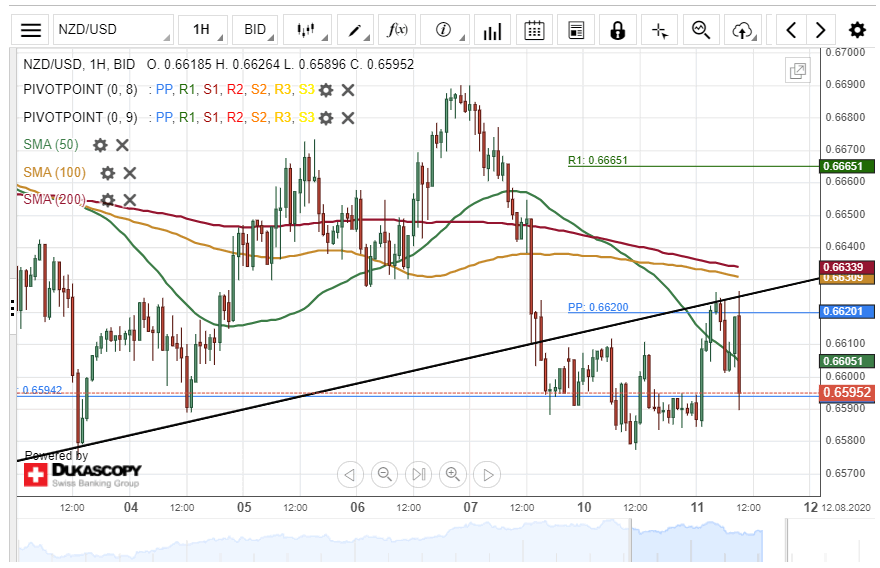Open the chart in popup window
Image resolution: width=880 pixels, height=568 pixels.
[798, 71]
